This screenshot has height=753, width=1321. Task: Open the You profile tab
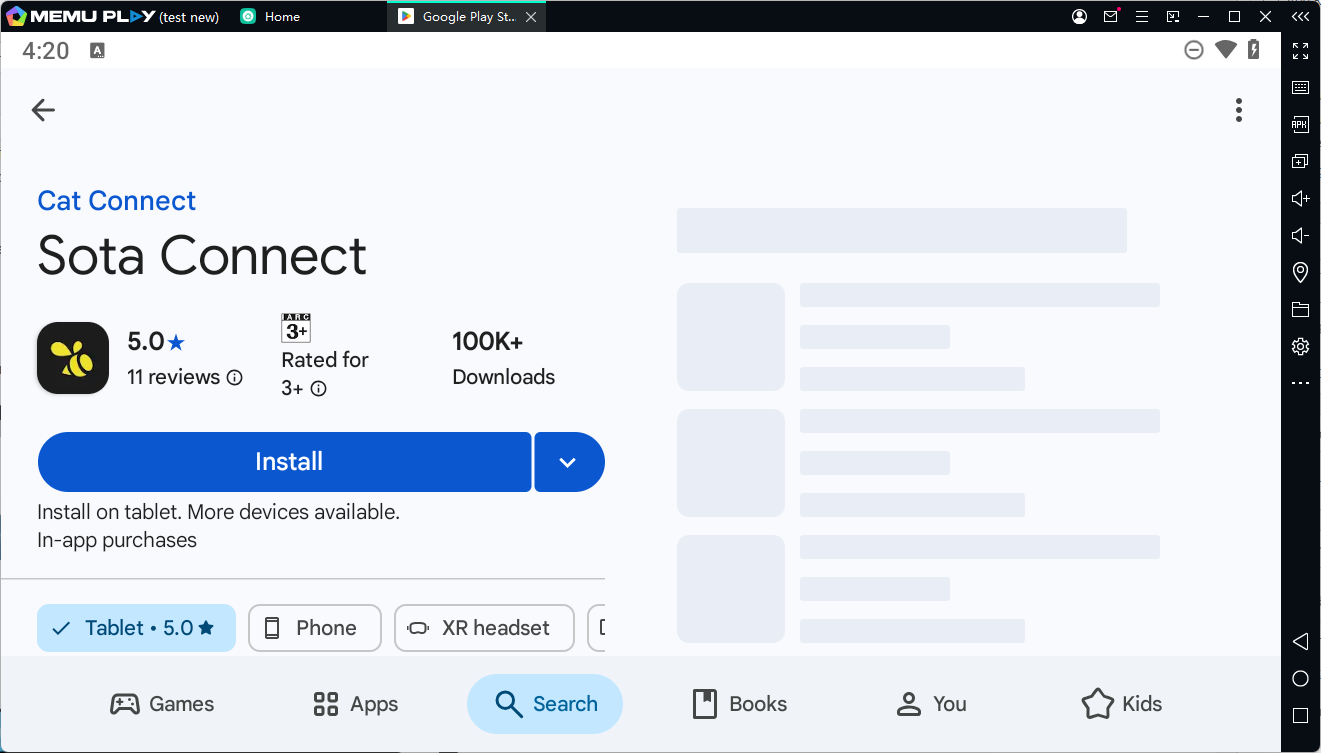point(931,704)
